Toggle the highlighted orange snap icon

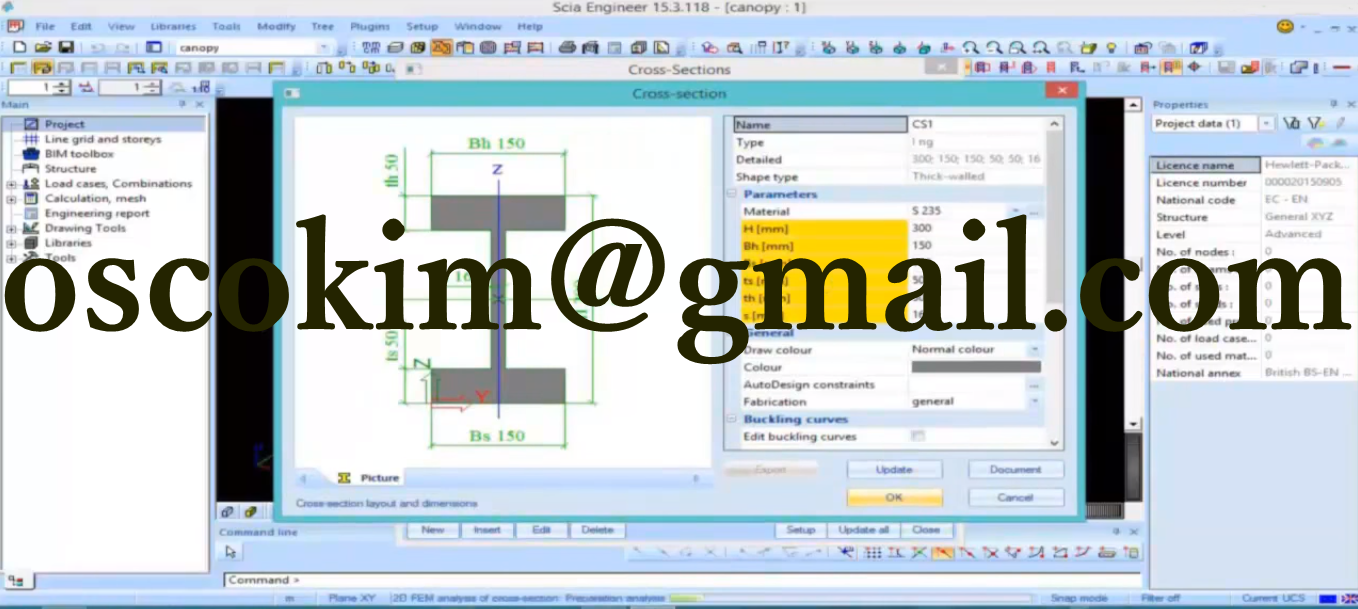[942, 552]
